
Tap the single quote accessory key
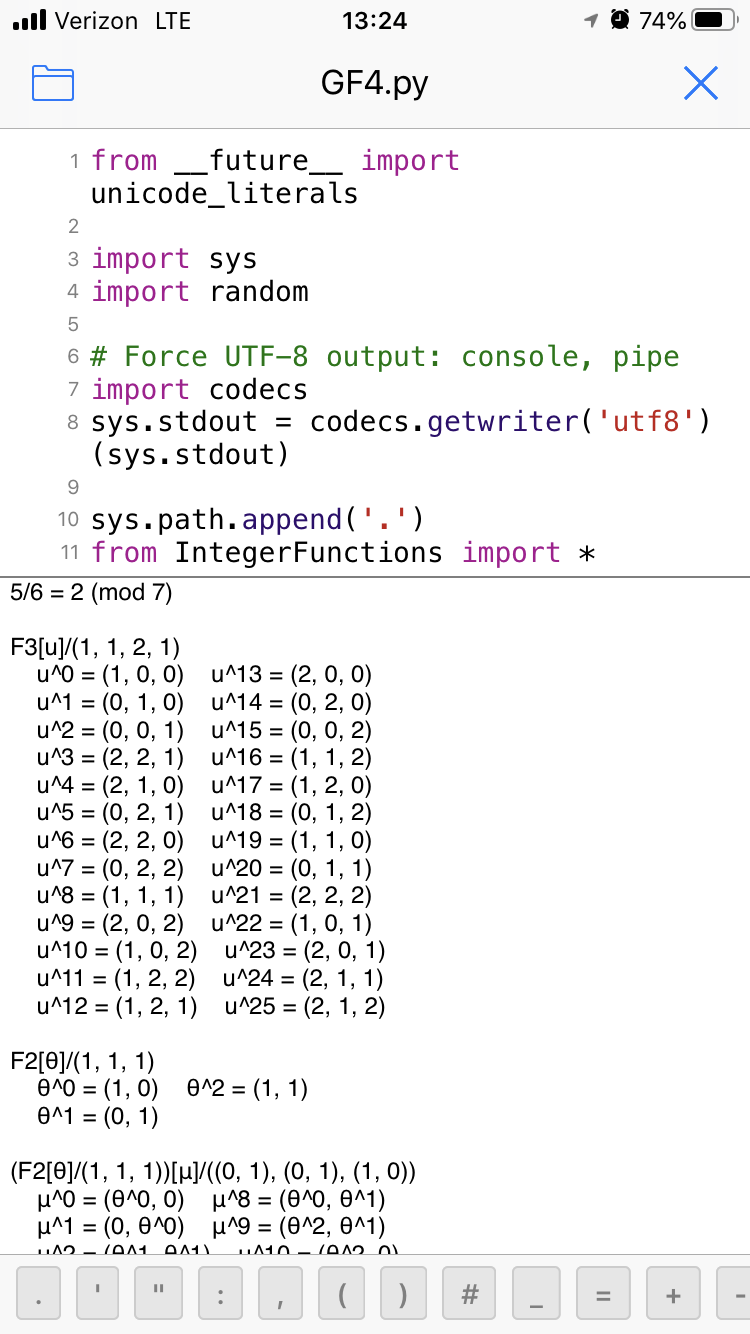(x=98, y=1292)
